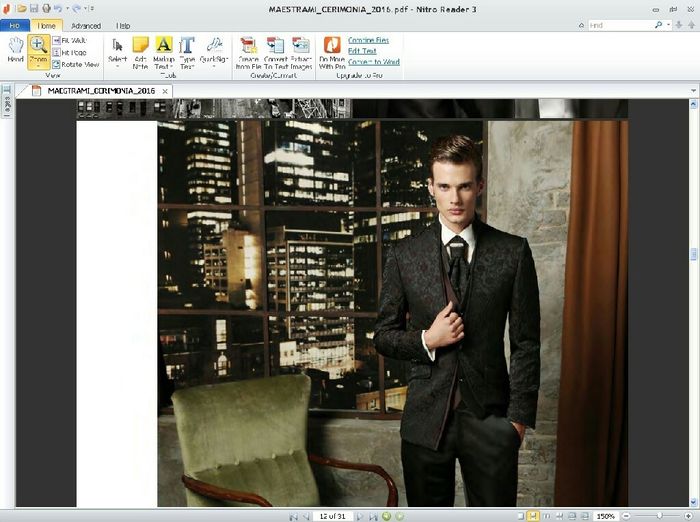
Task: Click the Extract Images icon
Action: click(x=301, y=51)
